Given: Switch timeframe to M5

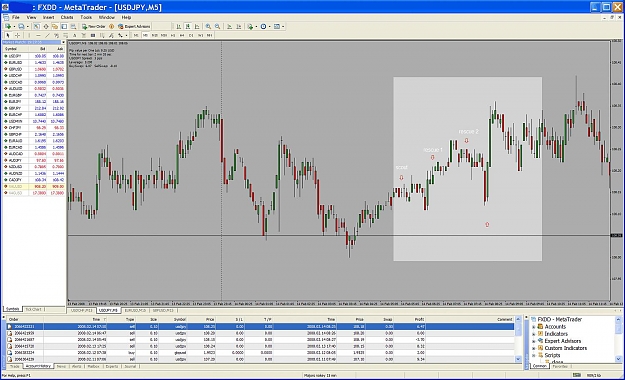Looking at the screenshot, I should (145, 35).
